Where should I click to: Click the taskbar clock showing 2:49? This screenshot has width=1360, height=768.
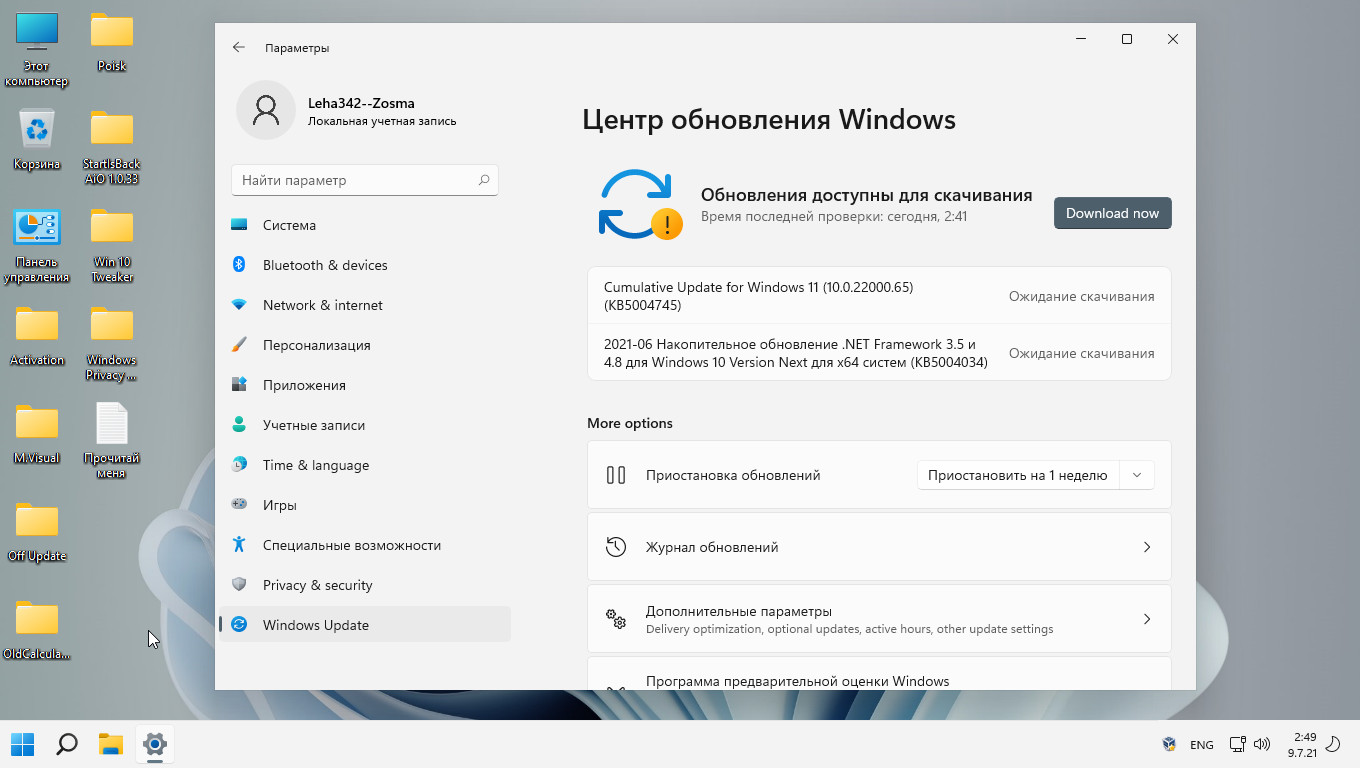1302,744
